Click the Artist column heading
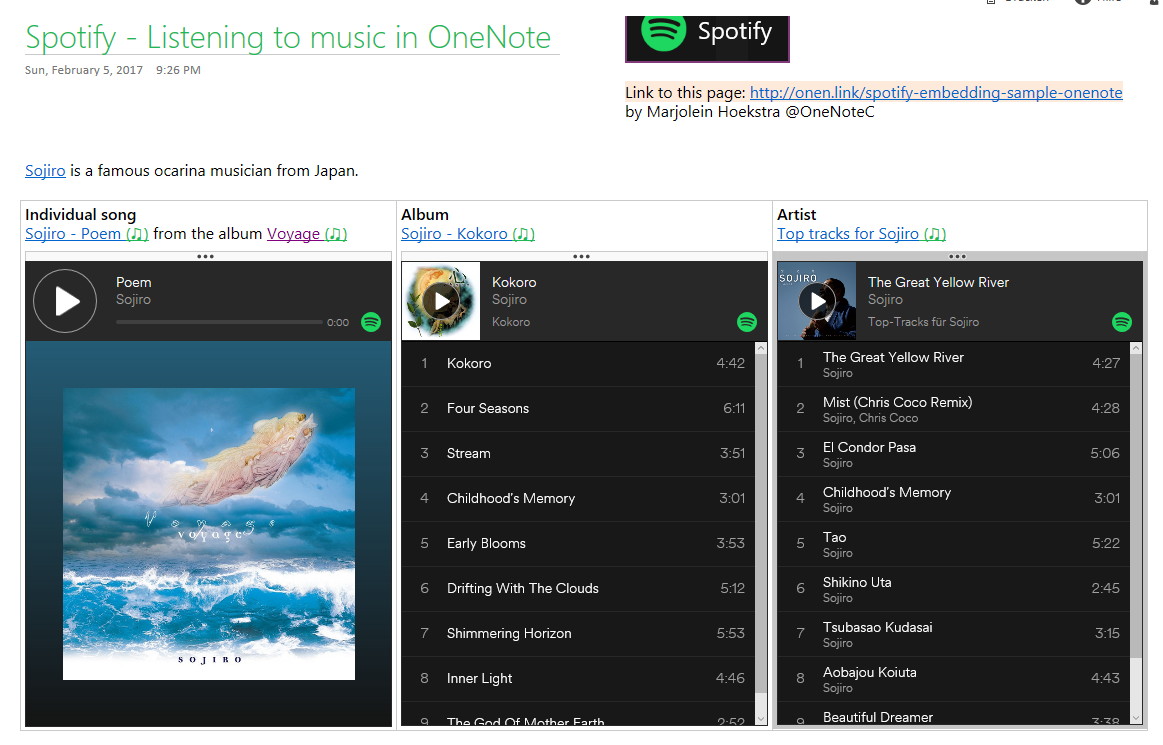 point(797,214)
